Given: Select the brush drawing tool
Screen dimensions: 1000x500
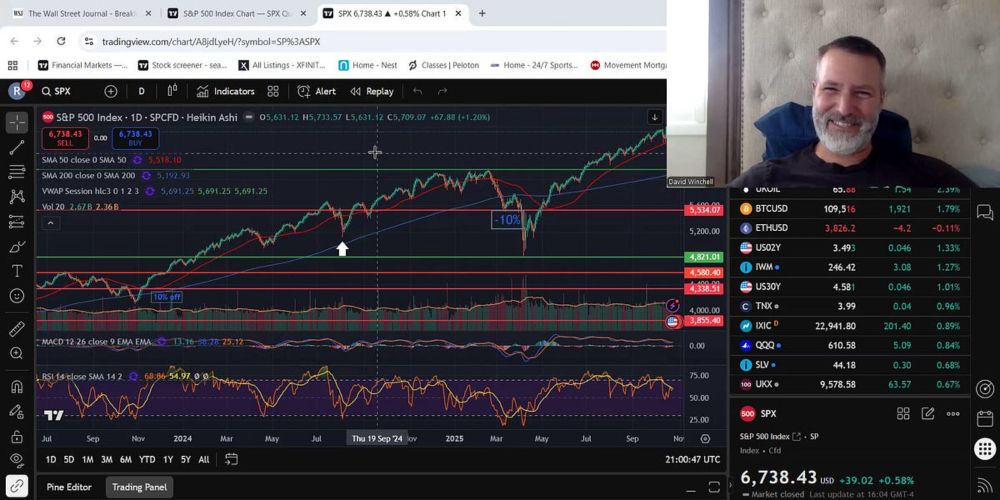Looking at the screenshot, I should (x=17, y=247).
